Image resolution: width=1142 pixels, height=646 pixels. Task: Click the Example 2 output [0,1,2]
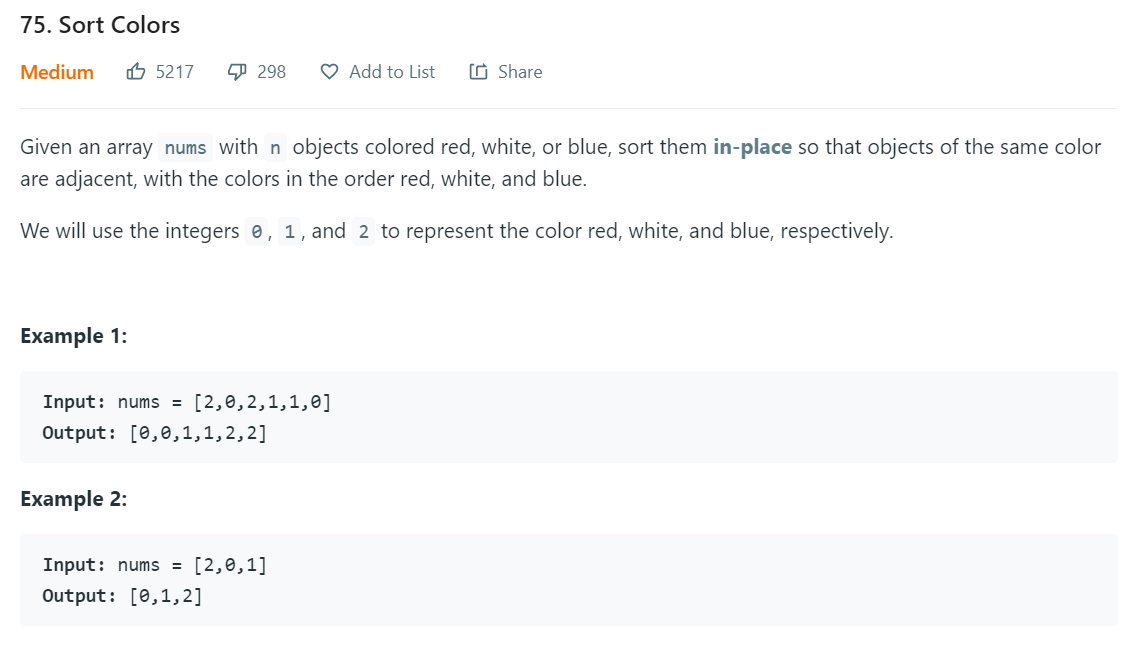[x=122, y=596]
